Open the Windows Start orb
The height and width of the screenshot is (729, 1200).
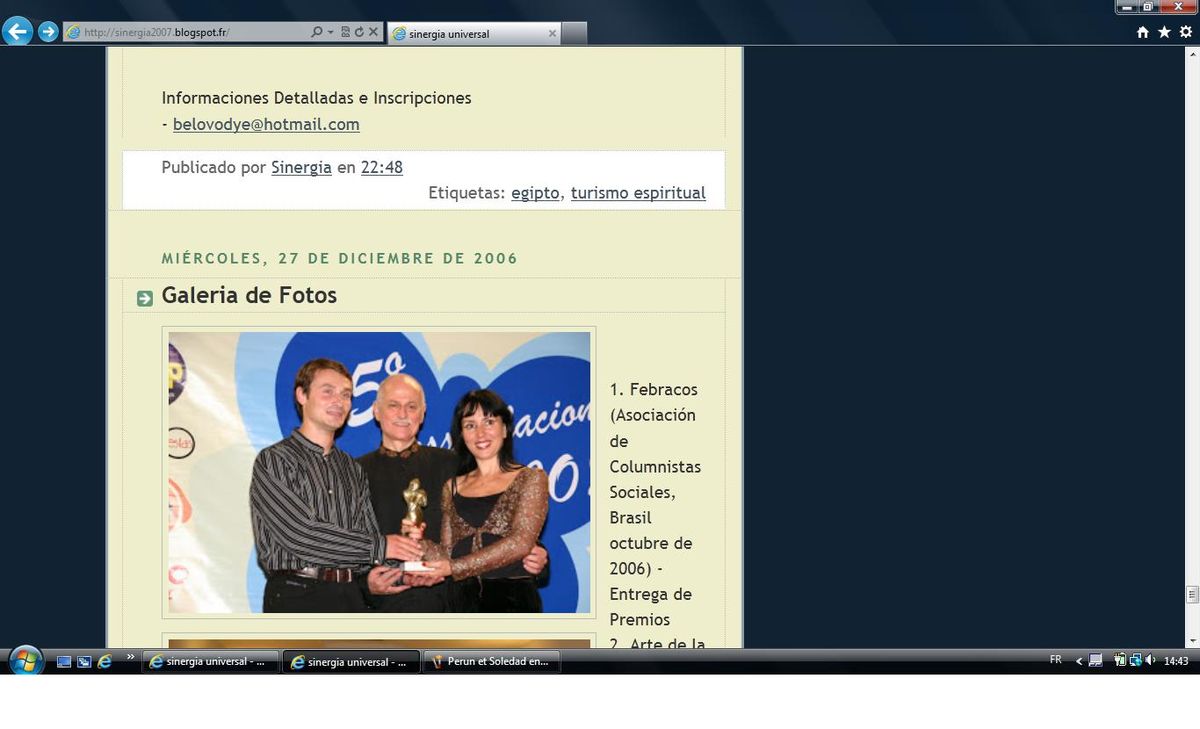click(x=24, y=661)
